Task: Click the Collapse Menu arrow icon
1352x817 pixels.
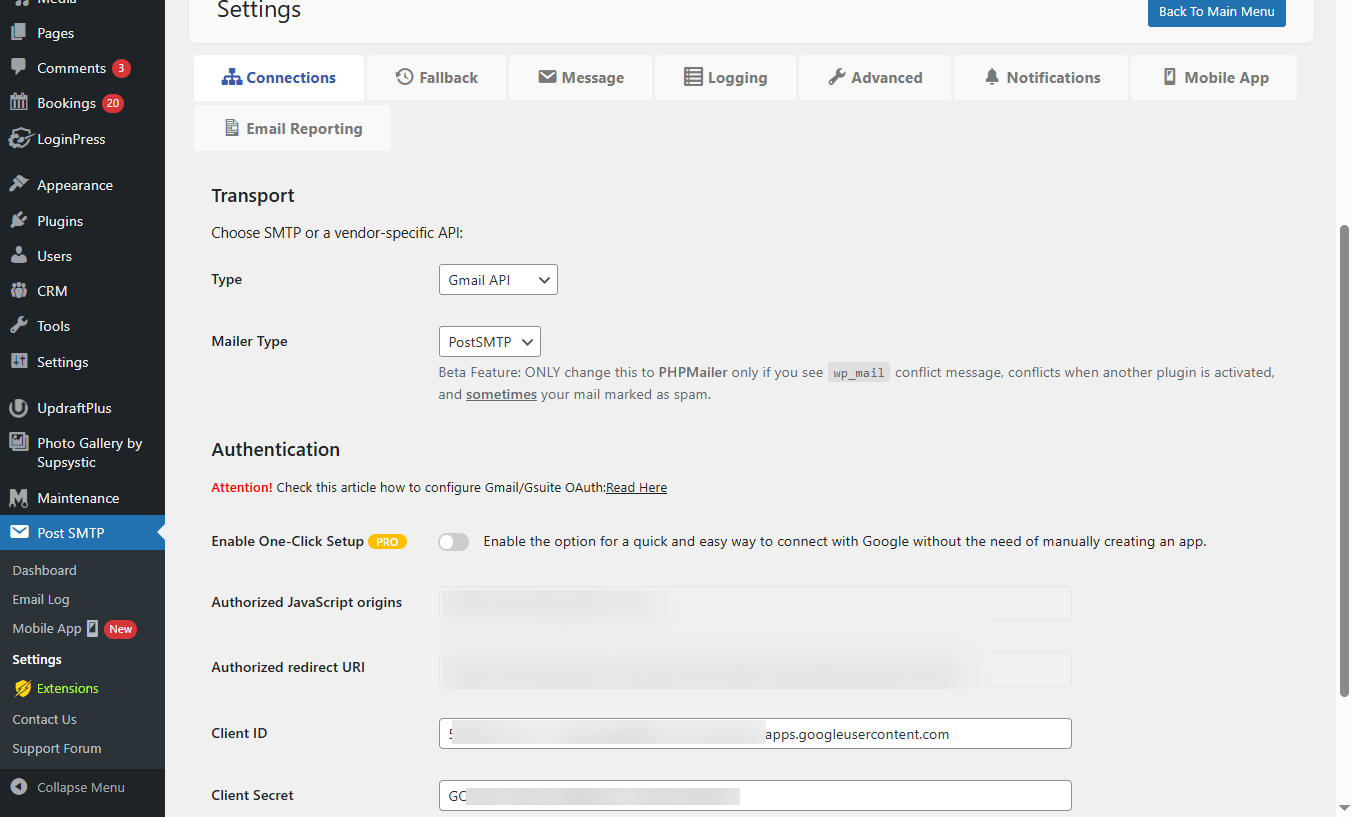Action: (19, 787)
